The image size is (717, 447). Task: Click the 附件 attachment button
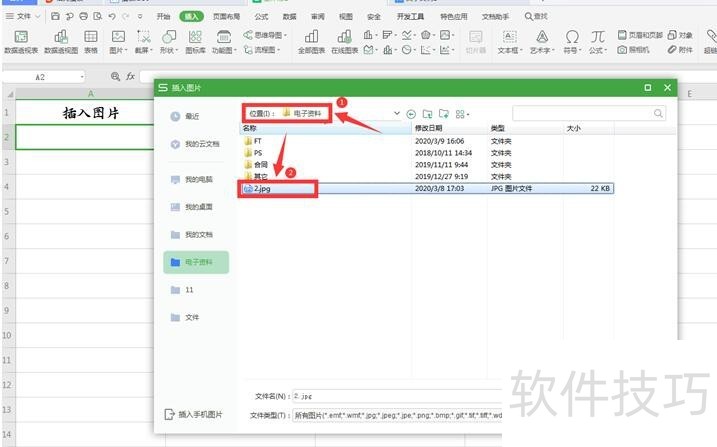pos(680,49)
